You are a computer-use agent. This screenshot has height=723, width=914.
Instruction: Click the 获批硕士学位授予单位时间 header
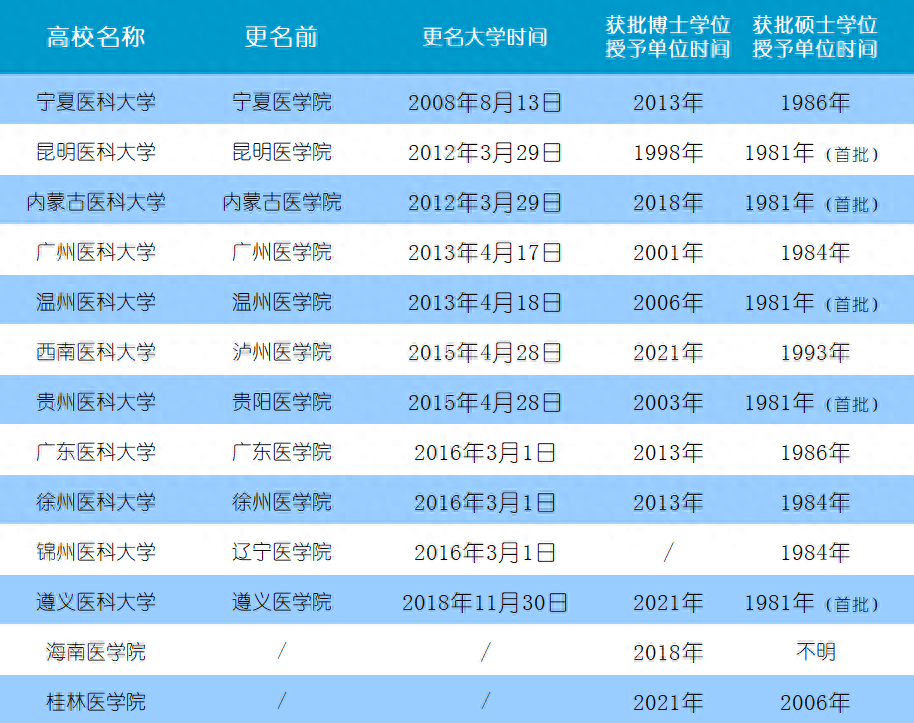pos(815,37)
